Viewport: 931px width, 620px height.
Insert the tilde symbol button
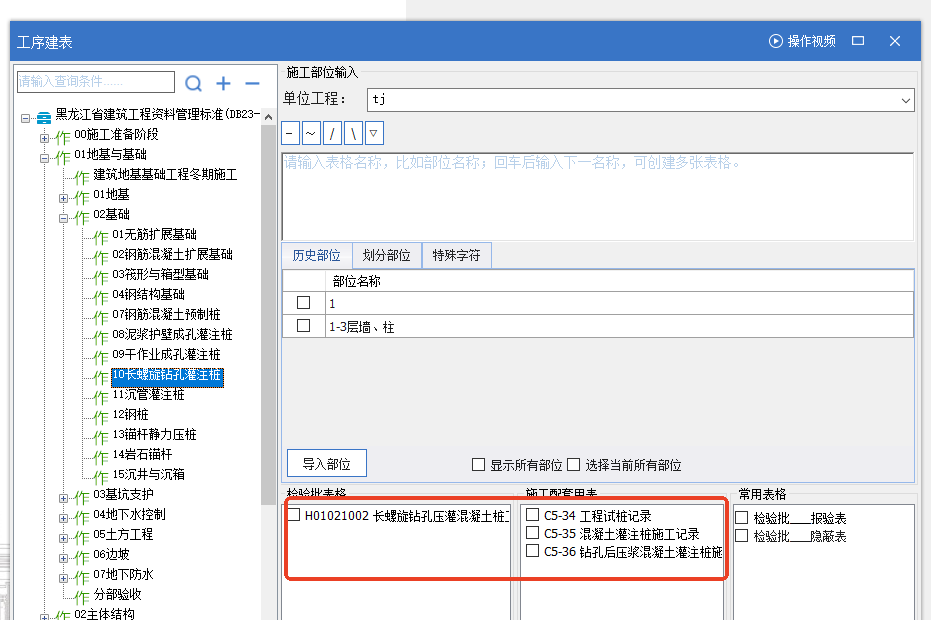tap(311, 133)
